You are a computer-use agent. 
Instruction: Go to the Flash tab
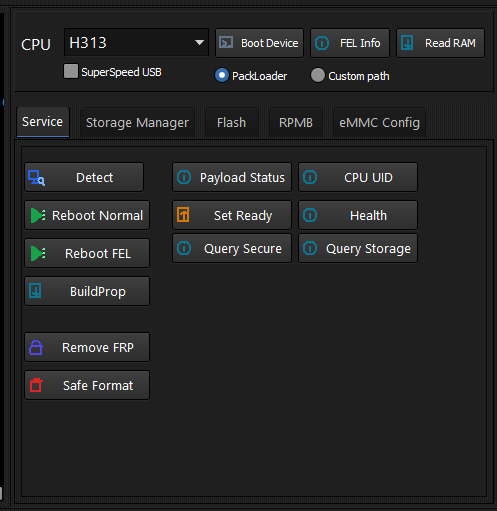(232, 123)
